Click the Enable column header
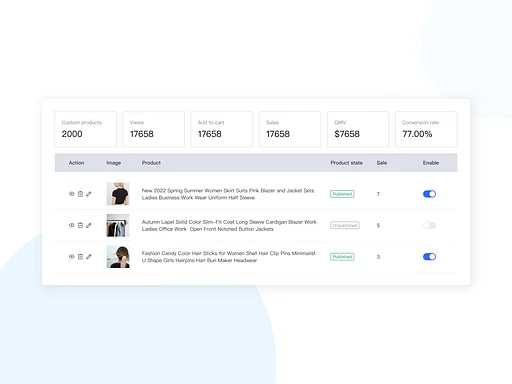The height and width of the screenshot is (384, 512). coord(431,163)
